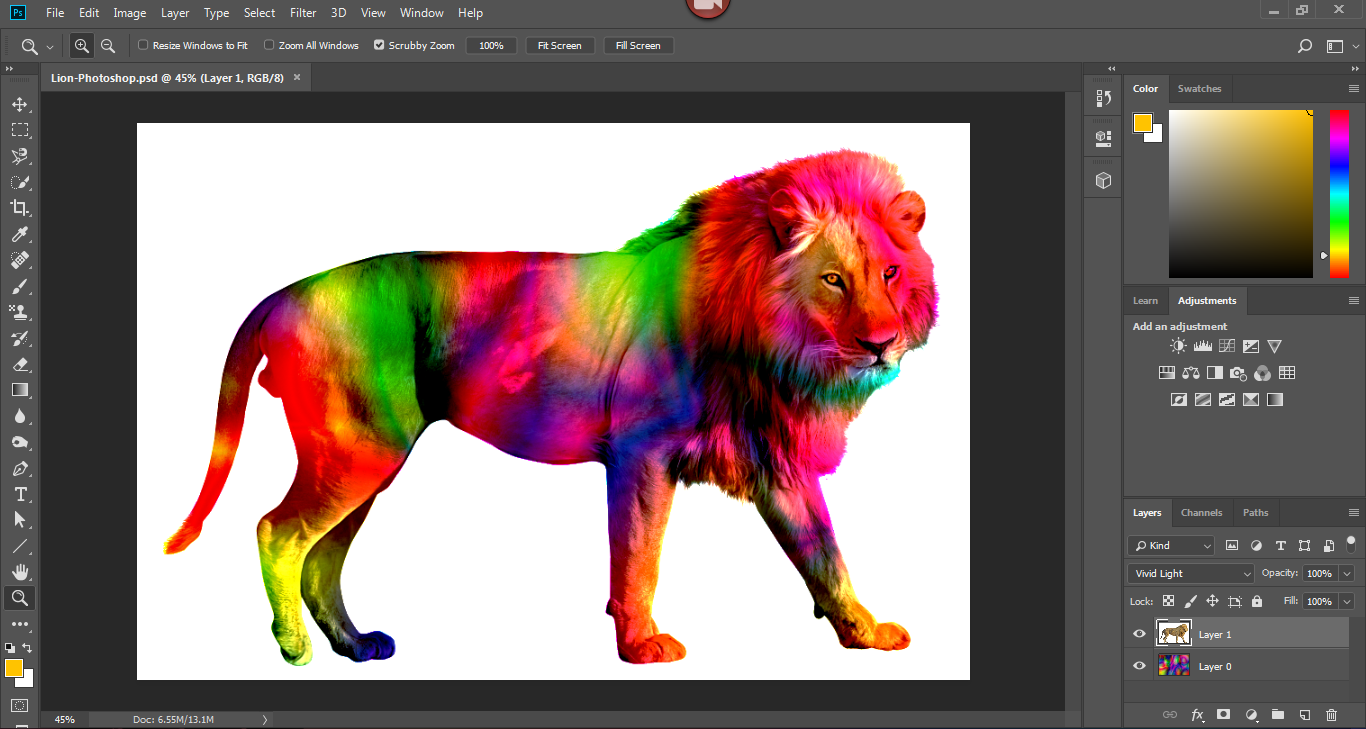The height and width of the screenshot is (729, 1366).
Task: Enable Resize Windows to Fit checkbox
Action: pyautogui.click(x=143, y=45)
